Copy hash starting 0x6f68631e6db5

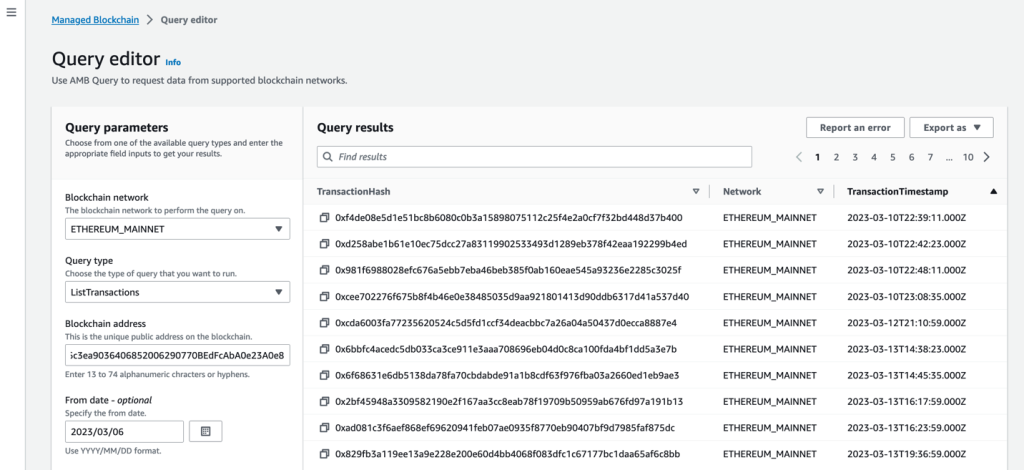(x=324, y=375)
